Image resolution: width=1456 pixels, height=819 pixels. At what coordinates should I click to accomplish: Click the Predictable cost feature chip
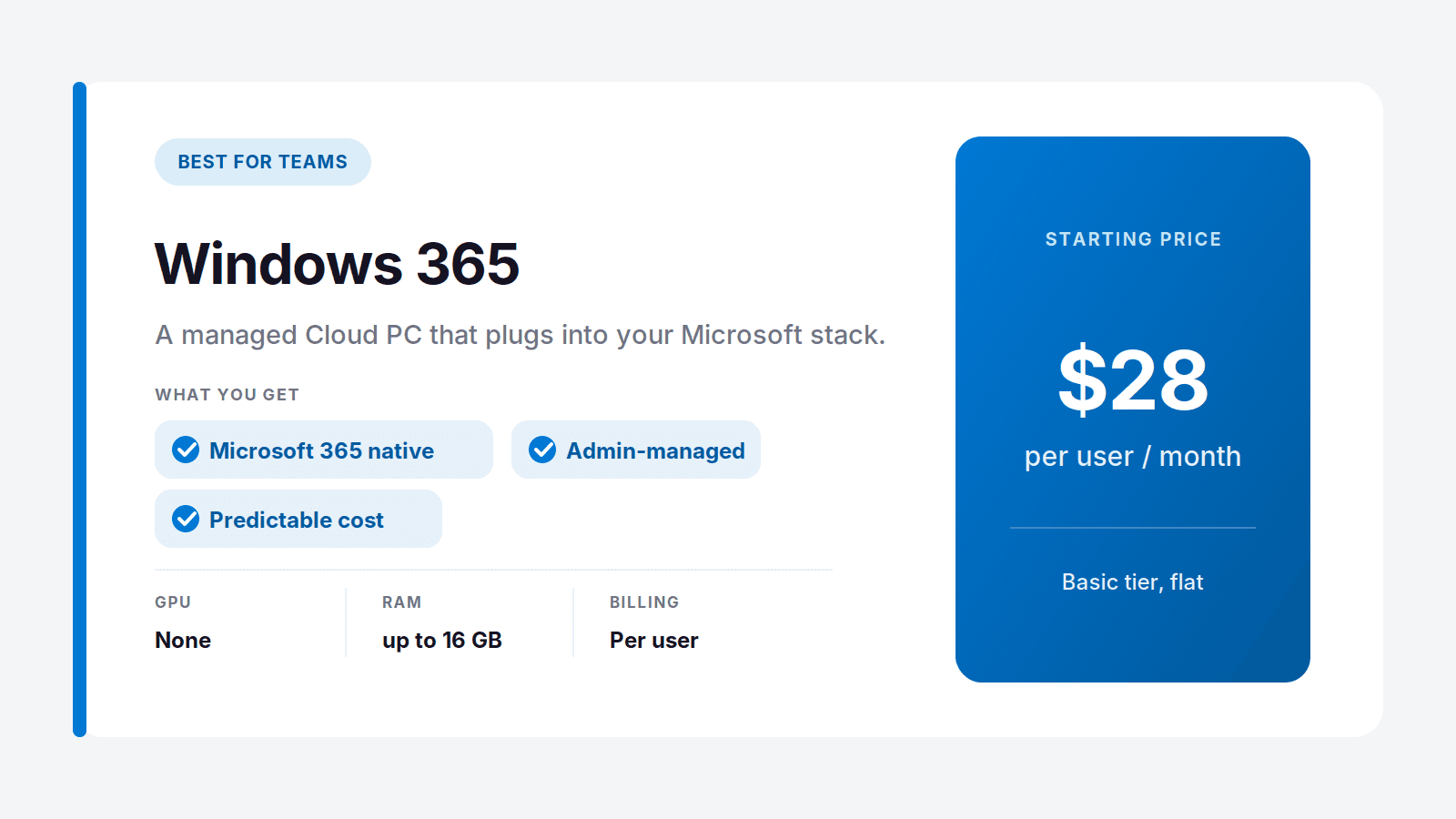[x=298, y=519]
